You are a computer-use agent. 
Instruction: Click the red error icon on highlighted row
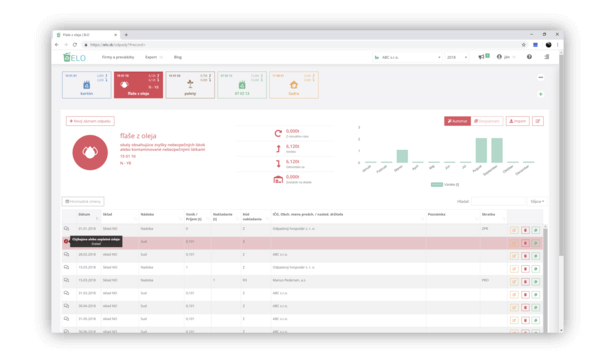tap(66, 241)
